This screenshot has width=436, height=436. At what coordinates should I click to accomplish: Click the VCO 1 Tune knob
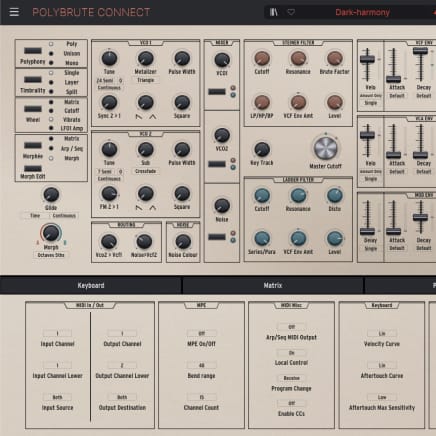109,59
